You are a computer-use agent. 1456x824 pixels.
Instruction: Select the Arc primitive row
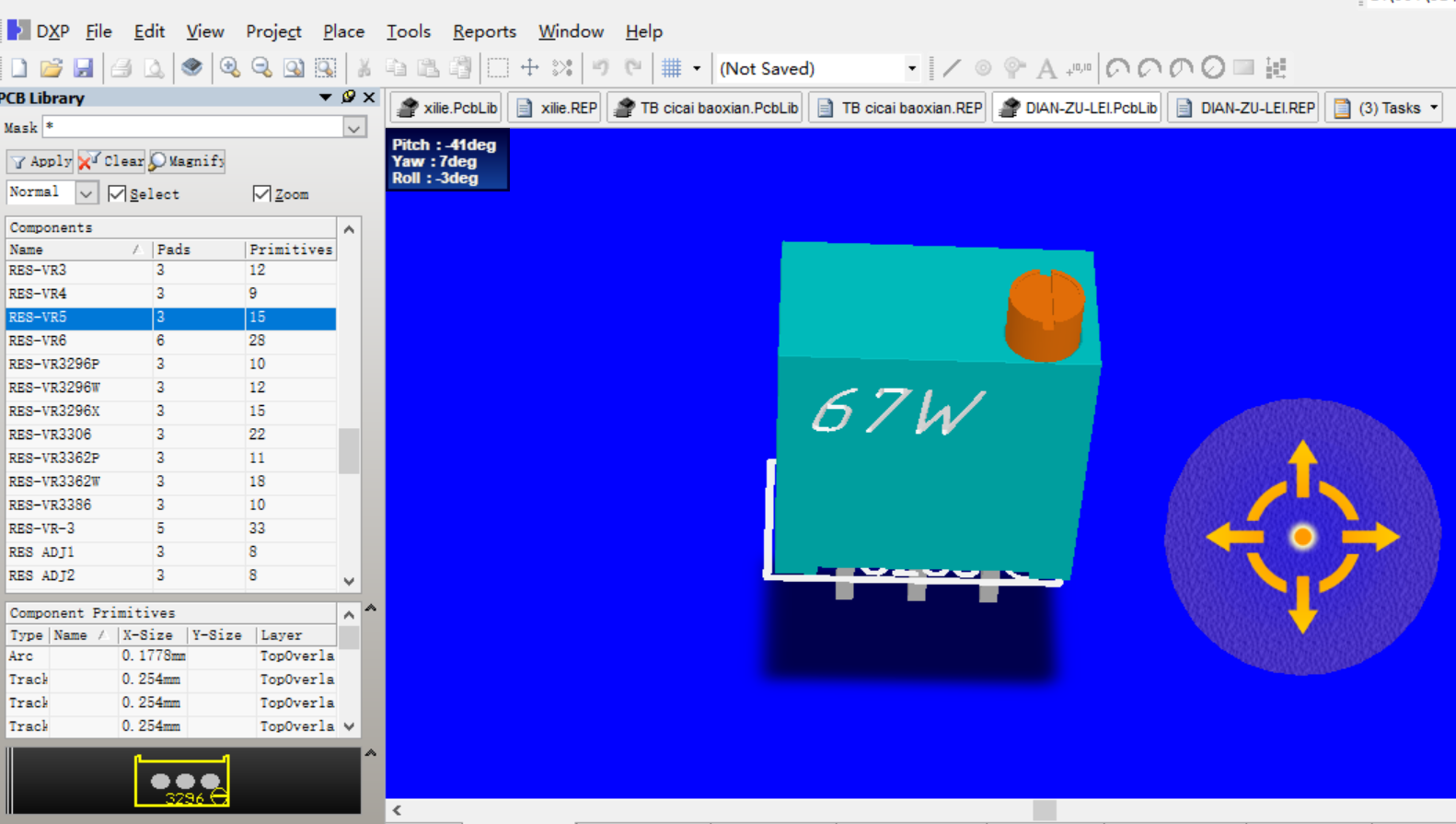pyautogui.click(x=171, y=656)
